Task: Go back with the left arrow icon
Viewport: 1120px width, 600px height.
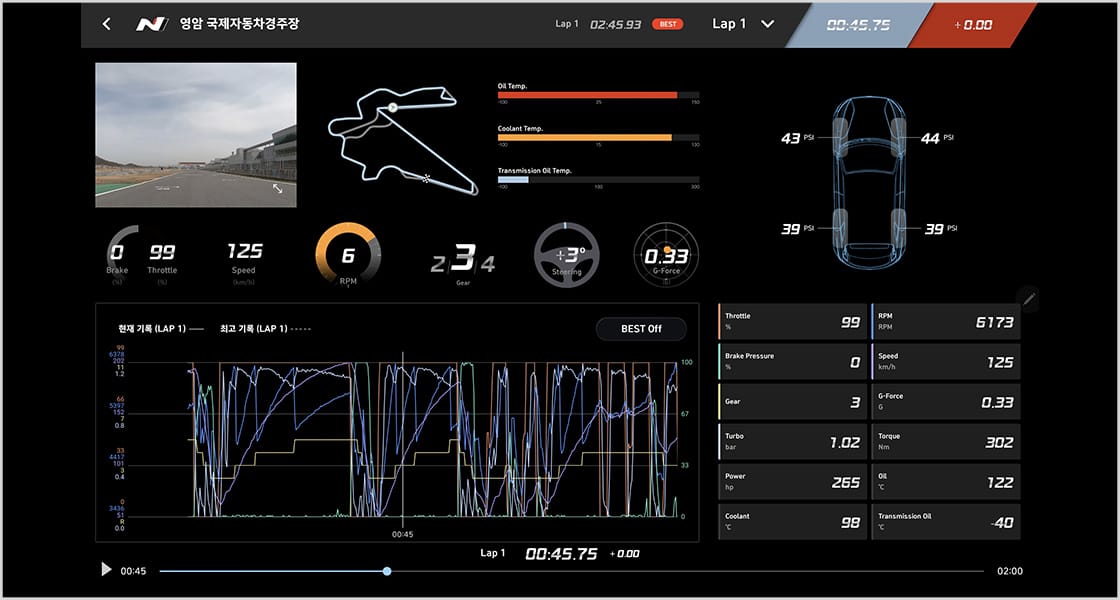Action: (106, 24)
